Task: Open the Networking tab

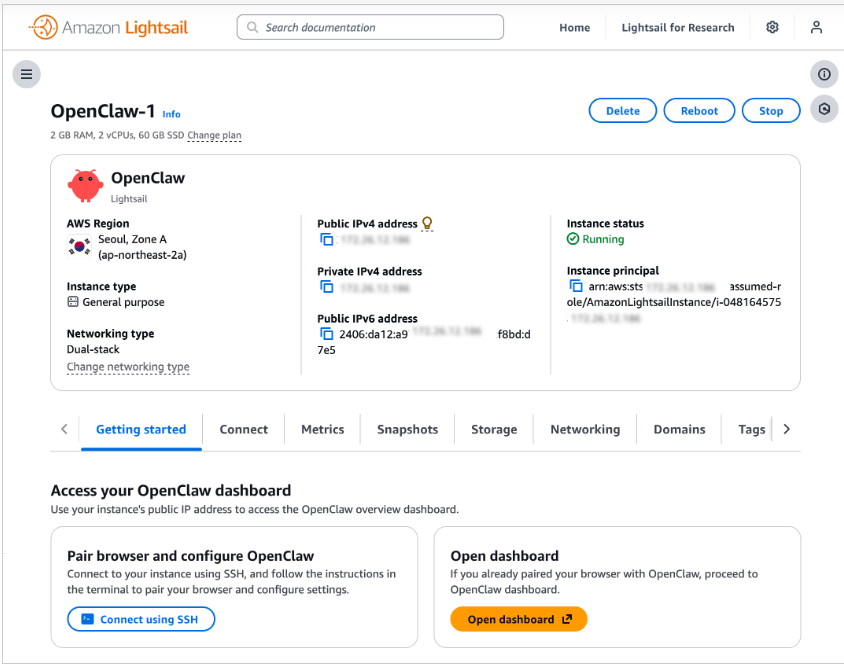Action: click(585, 429)
